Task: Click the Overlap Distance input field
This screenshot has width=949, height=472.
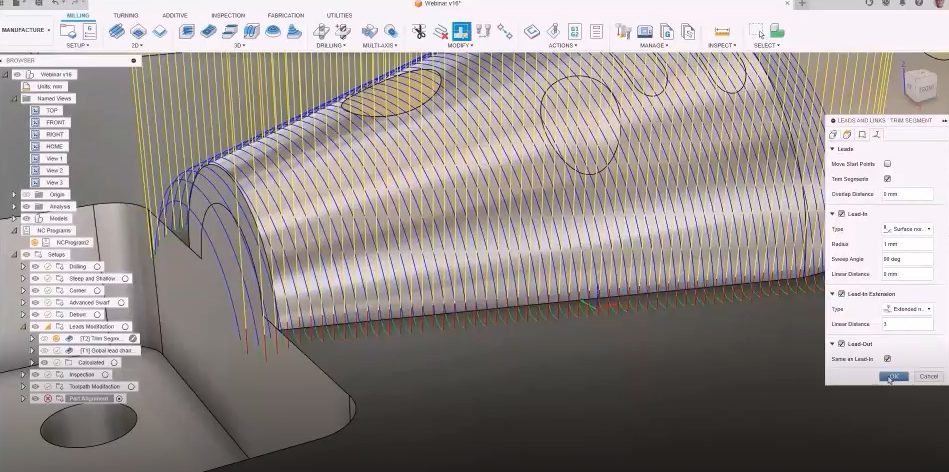Action: pos(907,194)
